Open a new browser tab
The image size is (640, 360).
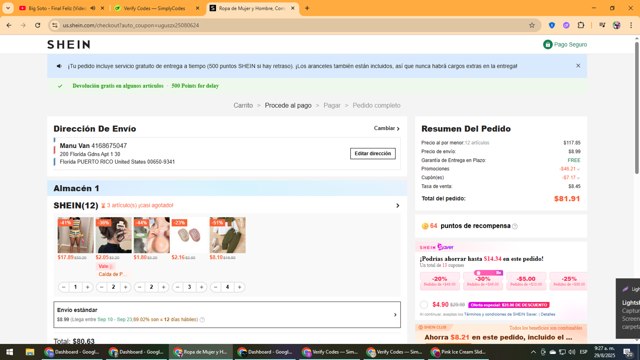point(307,8)
